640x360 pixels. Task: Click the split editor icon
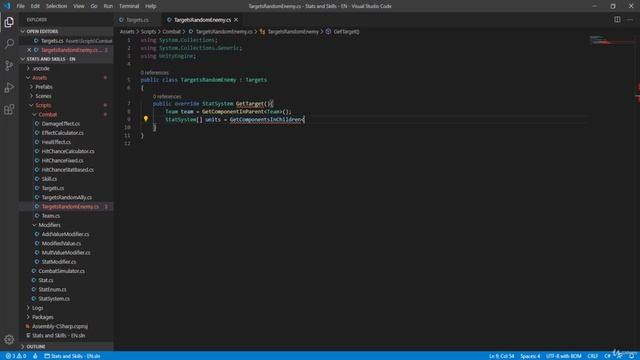pos(617,20)
